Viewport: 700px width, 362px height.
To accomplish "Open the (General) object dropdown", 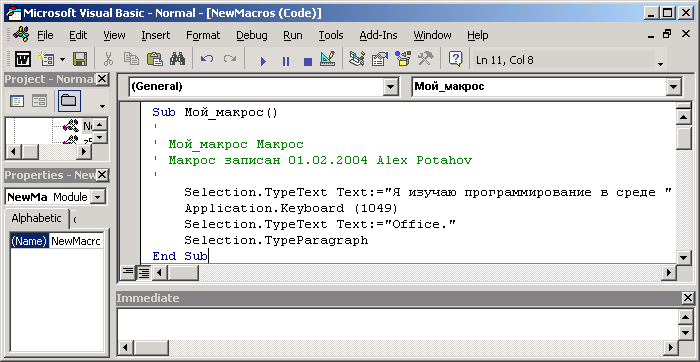I will coord(391,87).
